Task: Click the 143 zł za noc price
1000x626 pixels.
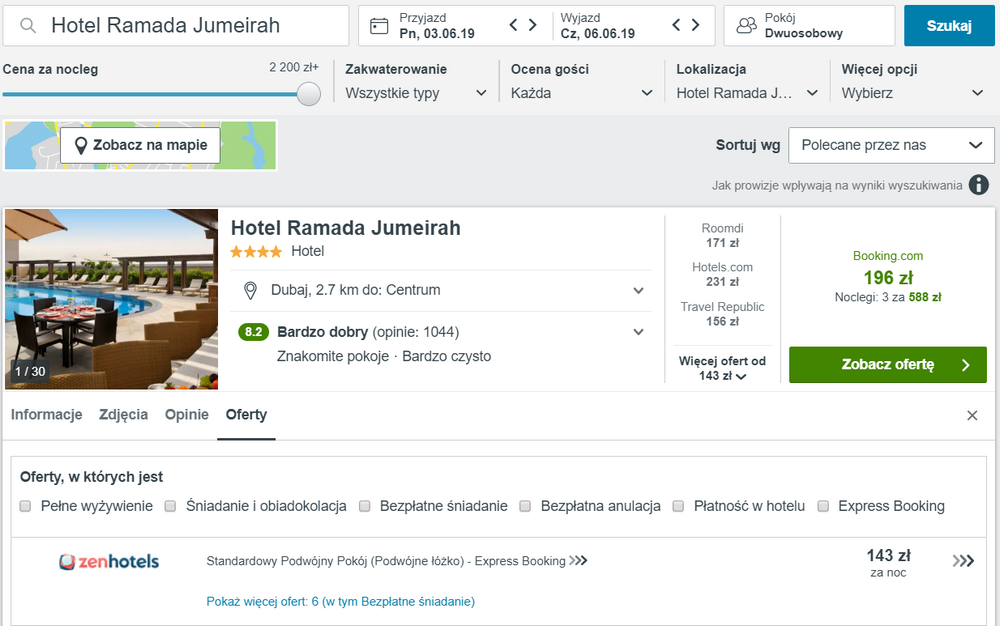Action: (888, 563)
